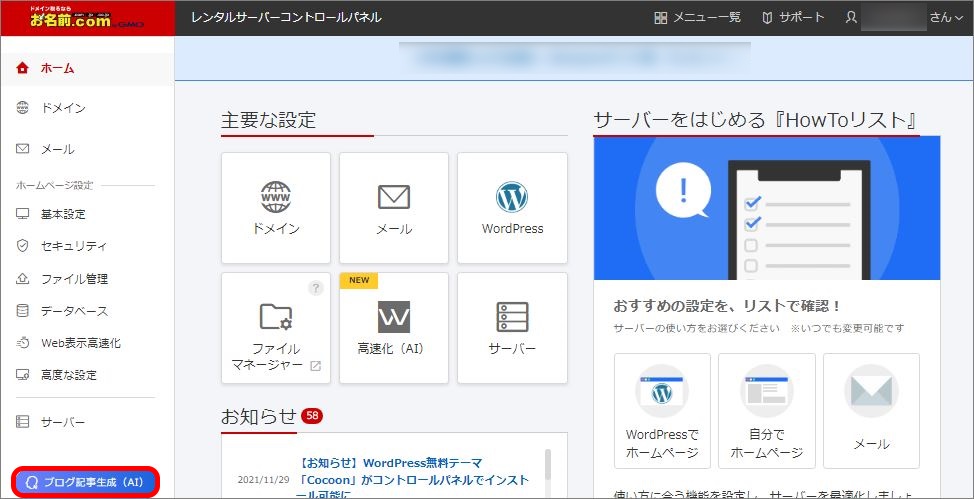Click the HowToリスト checklist banner image
The width and height of the screenshot is (974, 499).
767,208
